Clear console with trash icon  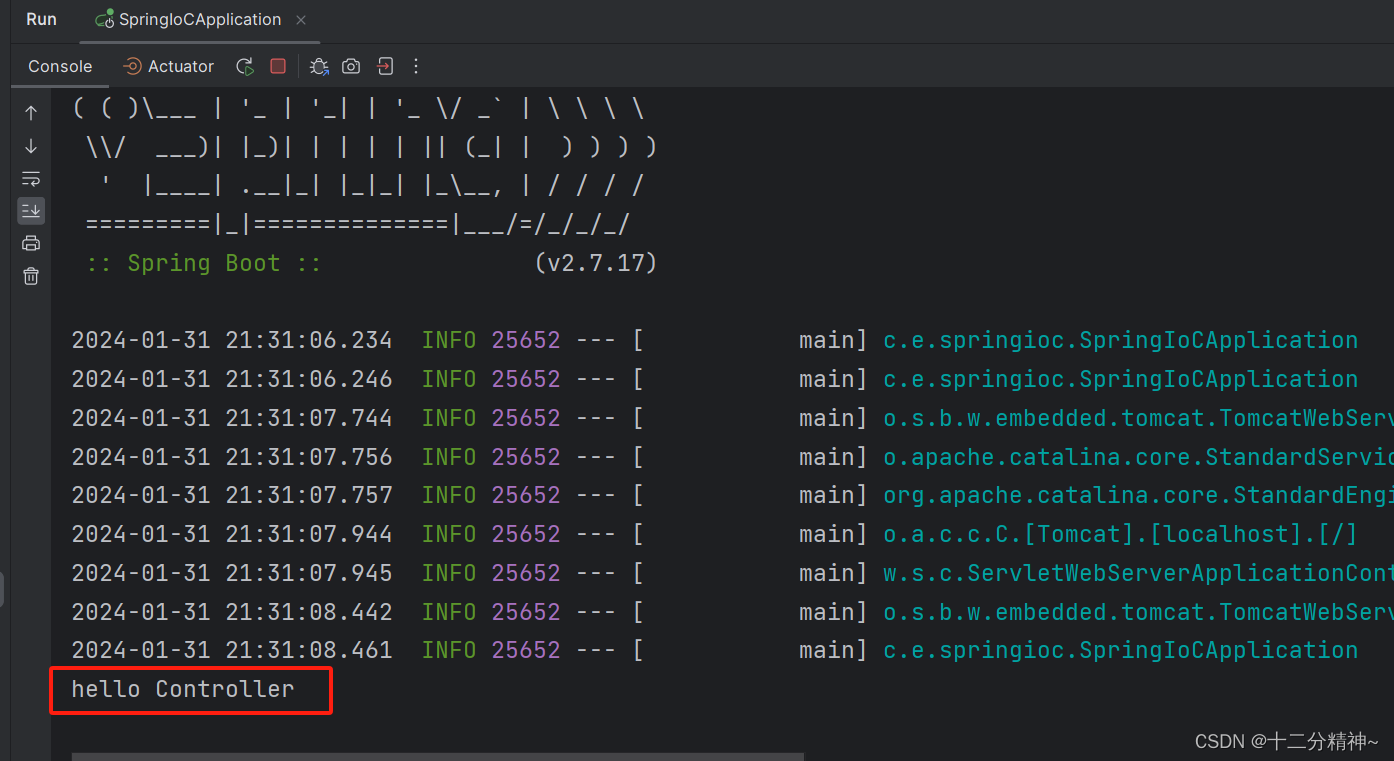click(x=31, y=276)
